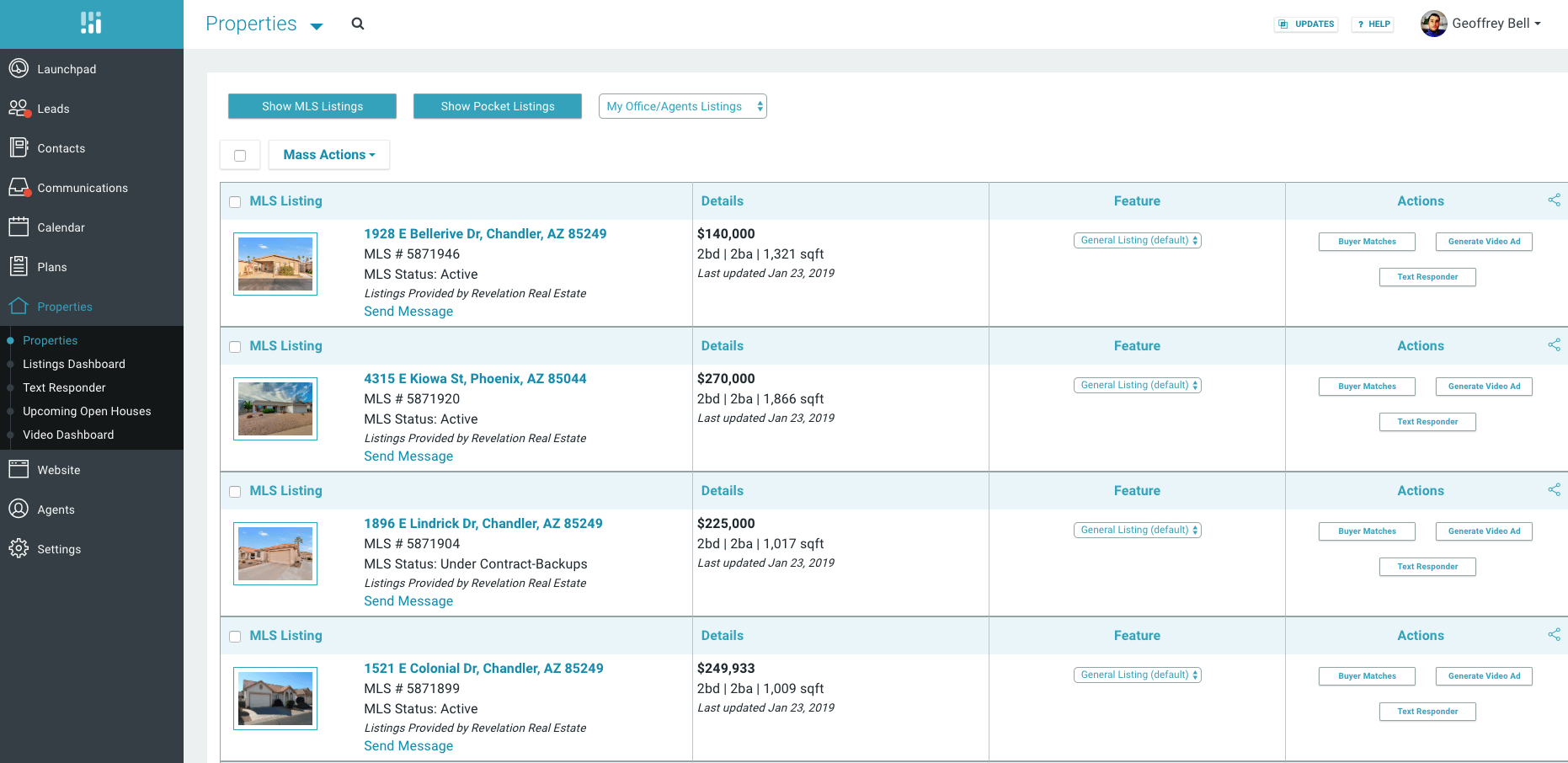The image size is (1568, 763).
Task: Click the Leads sidebar icon
Action: point(19,108)
